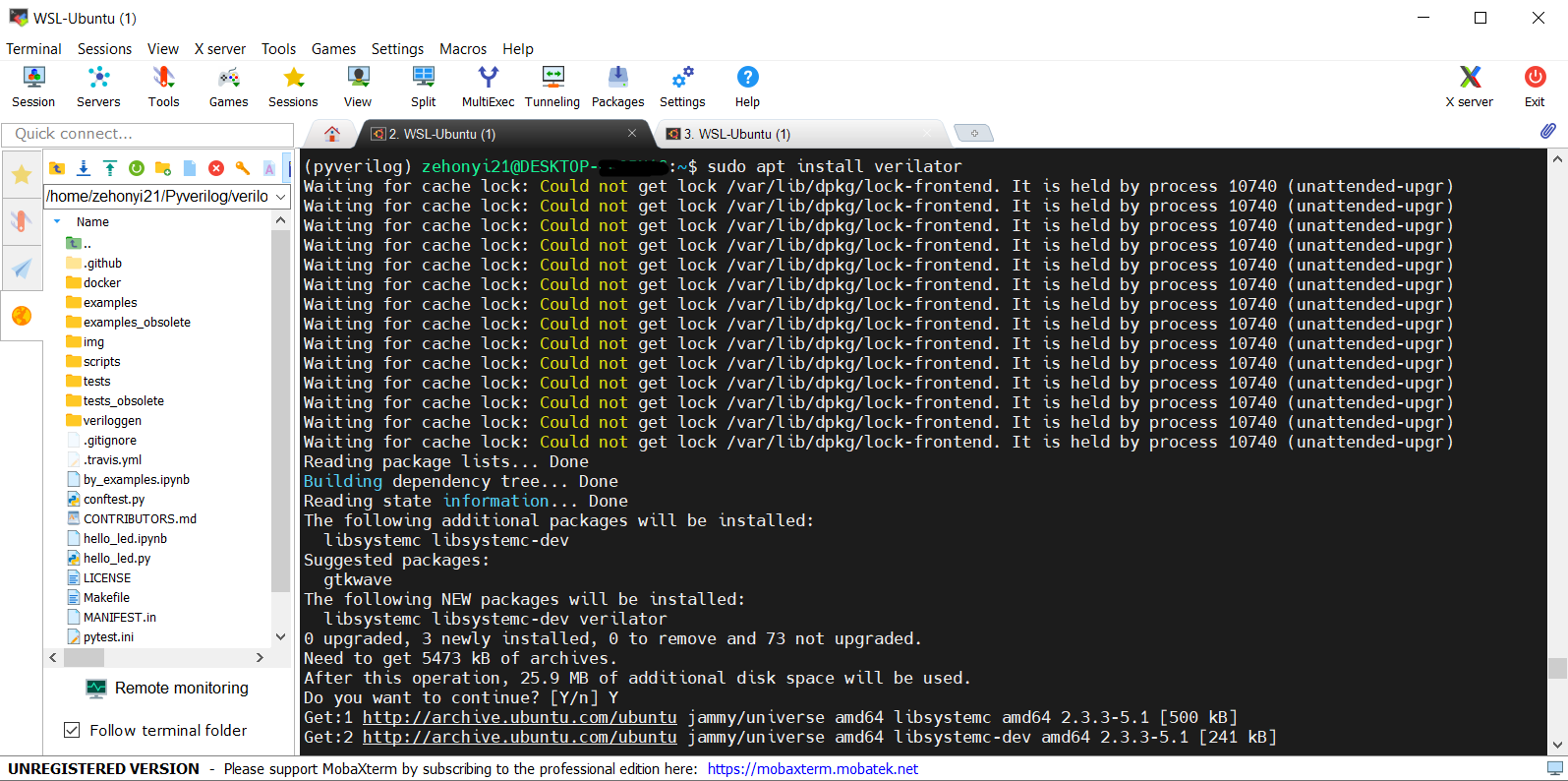Open the Tunneling toolbar icon
Screen dimensions: 1568x781
pyautogui.click(x=552, y=87)
